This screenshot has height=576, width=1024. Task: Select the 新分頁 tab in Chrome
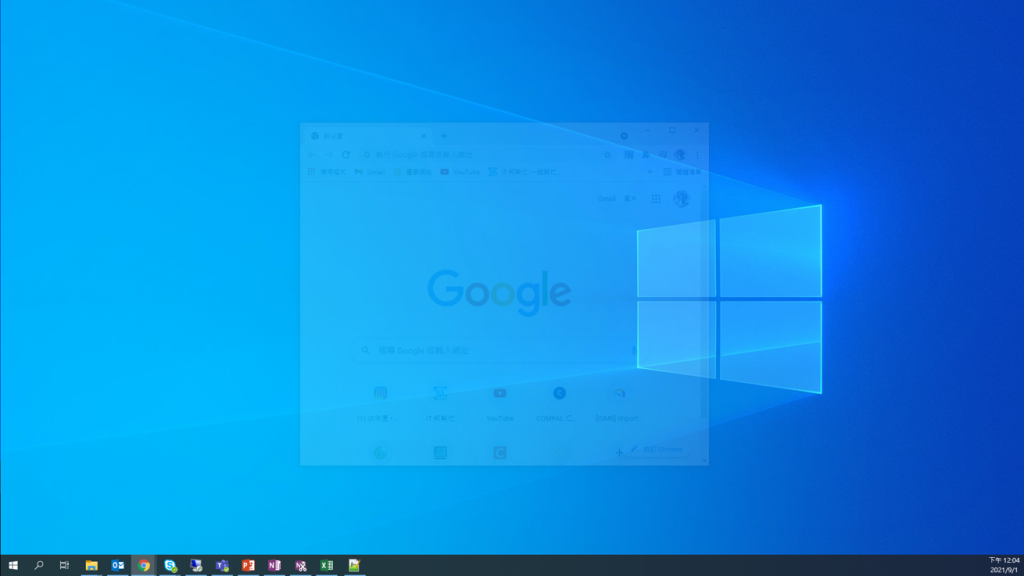[x=368, y=136]
